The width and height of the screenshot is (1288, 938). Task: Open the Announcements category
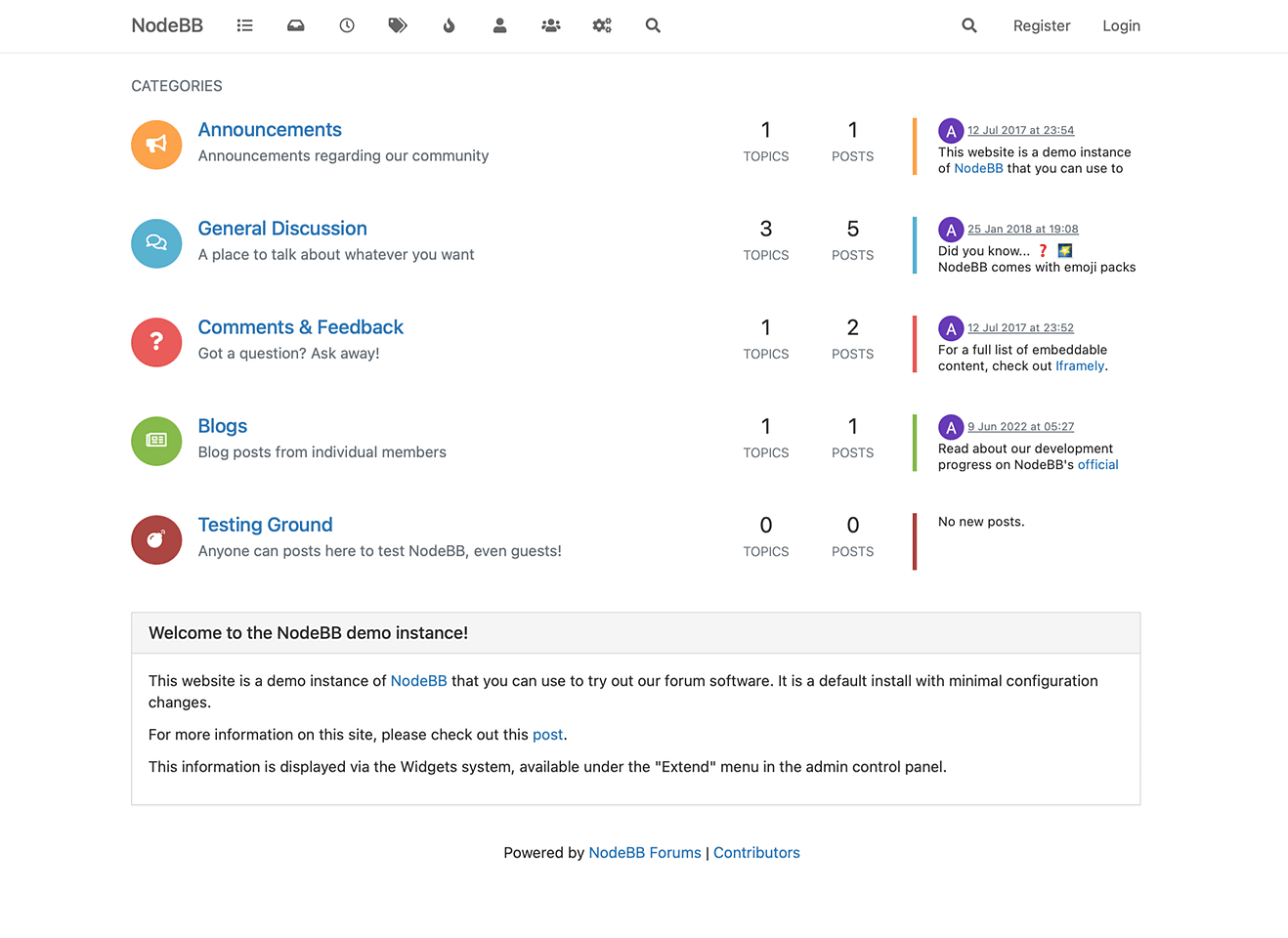270,130
